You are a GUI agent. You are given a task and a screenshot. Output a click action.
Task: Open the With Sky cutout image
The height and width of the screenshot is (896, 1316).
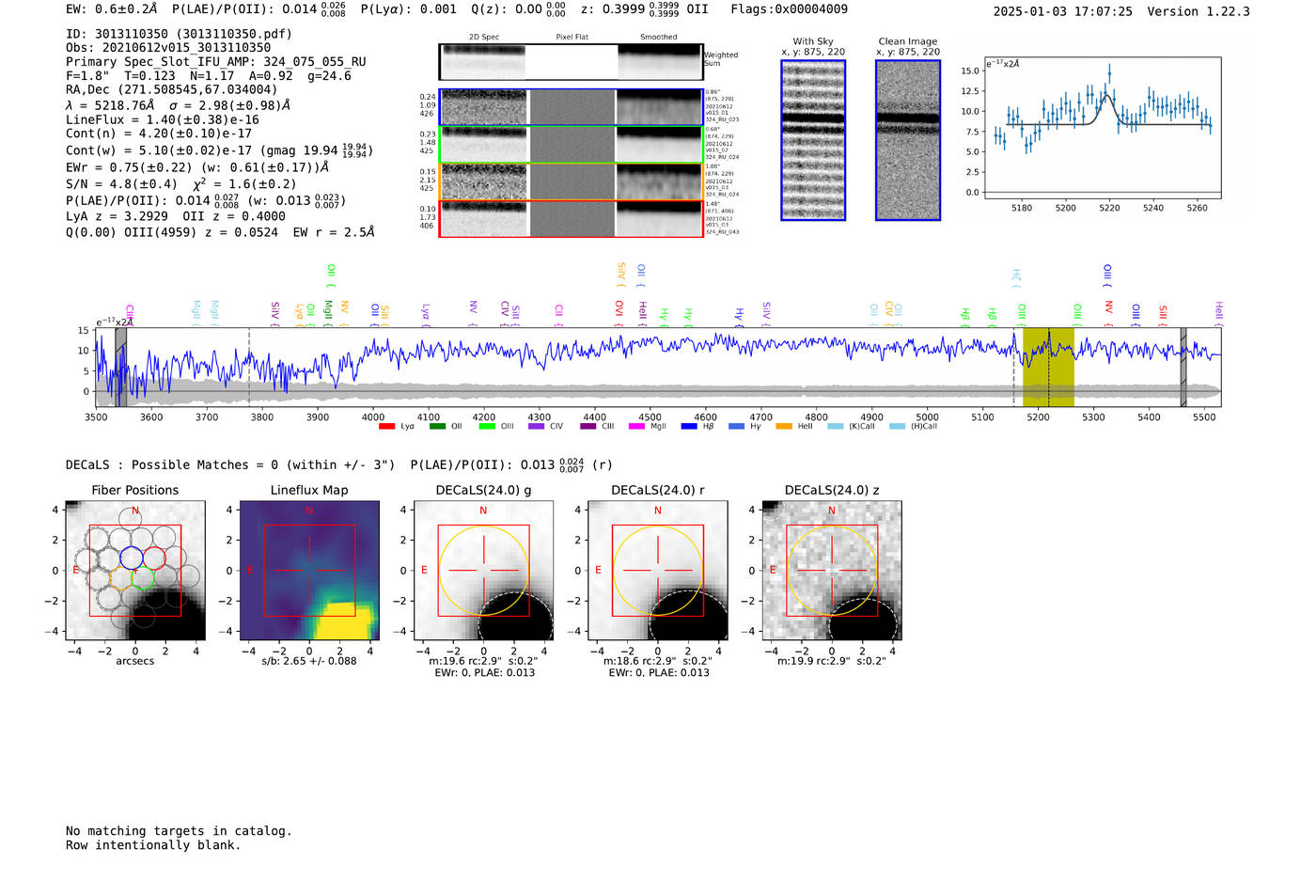pos(813,140)
